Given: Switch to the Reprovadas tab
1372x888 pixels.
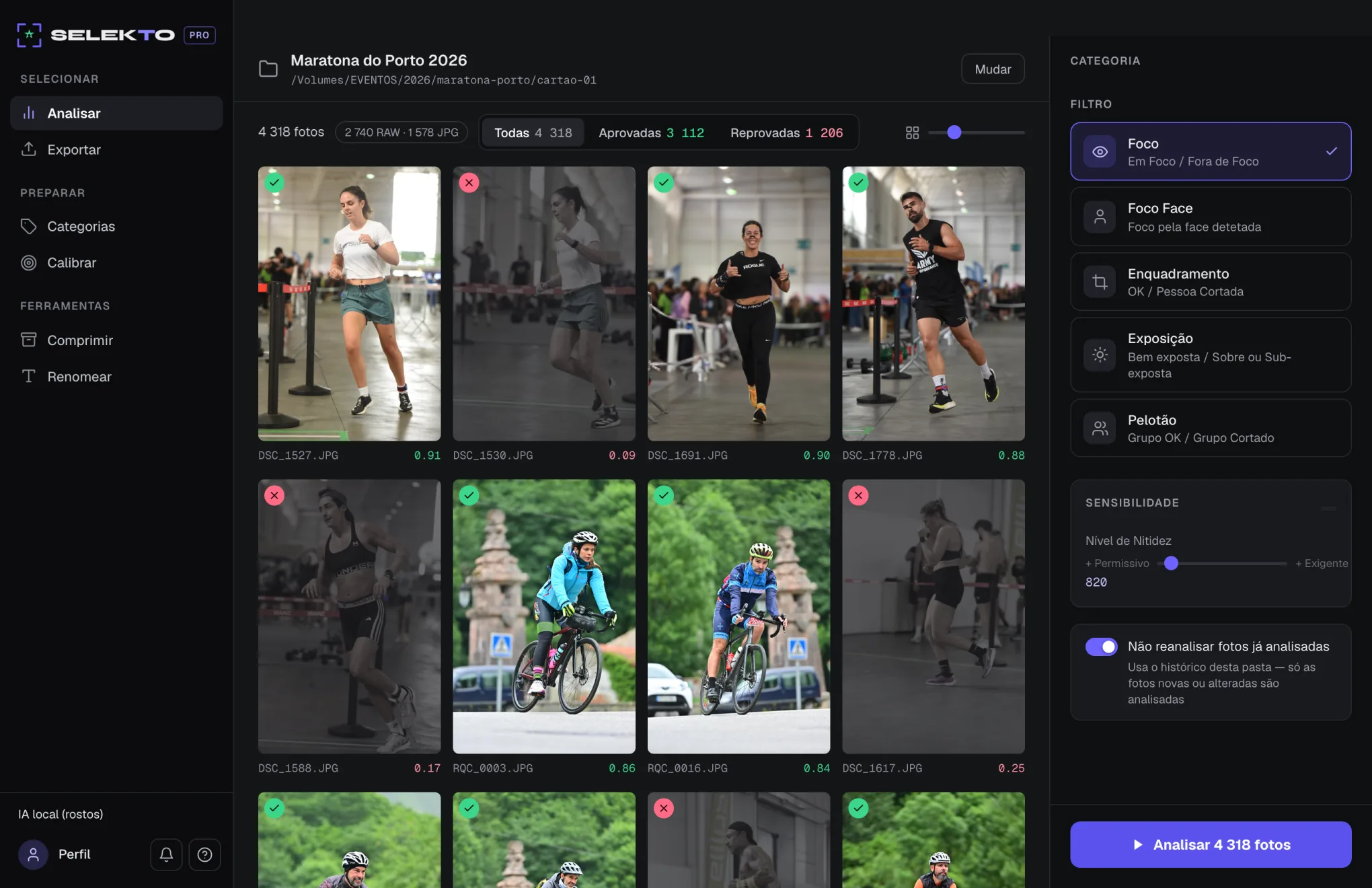Looking at the screenshot, I should coord(786,133).
